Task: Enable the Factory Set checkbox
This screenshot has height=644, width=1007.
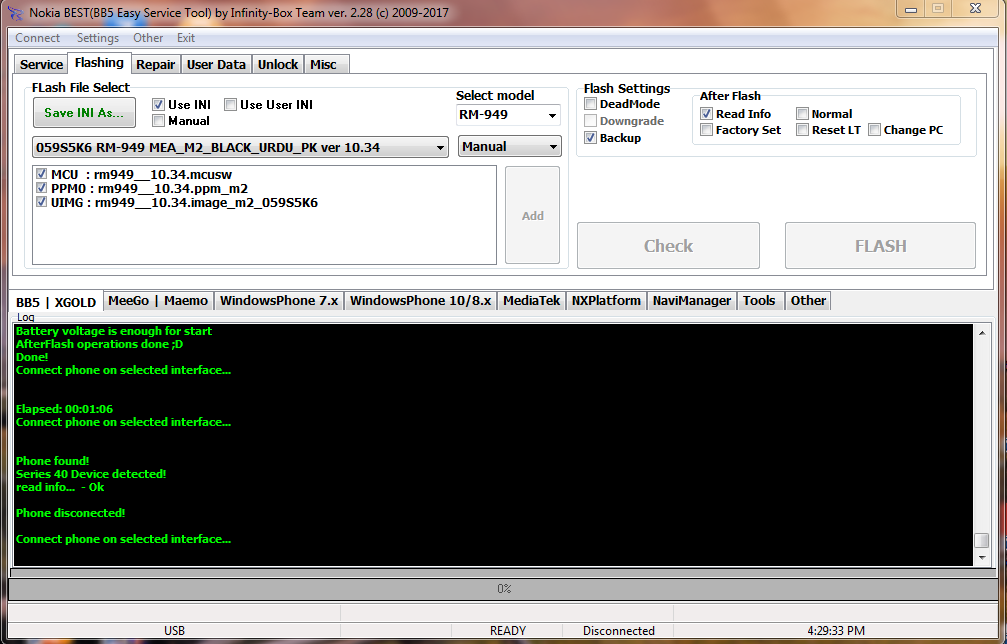Action: [x=706, y=130]
